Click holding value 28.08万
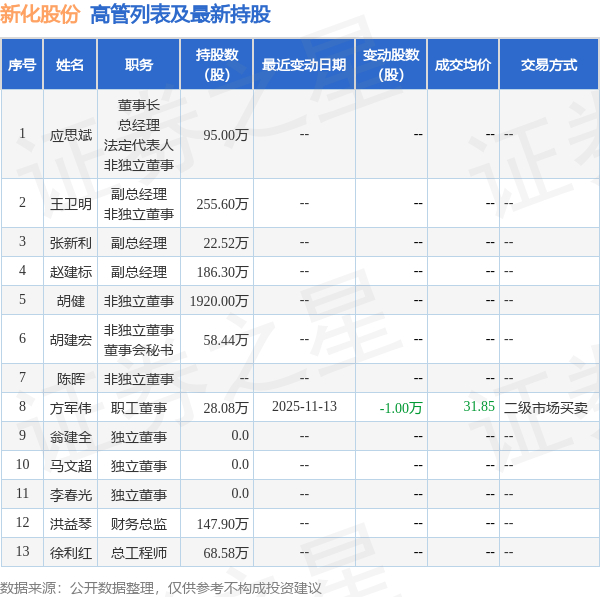Screen dimensions: 600x597 226,408
